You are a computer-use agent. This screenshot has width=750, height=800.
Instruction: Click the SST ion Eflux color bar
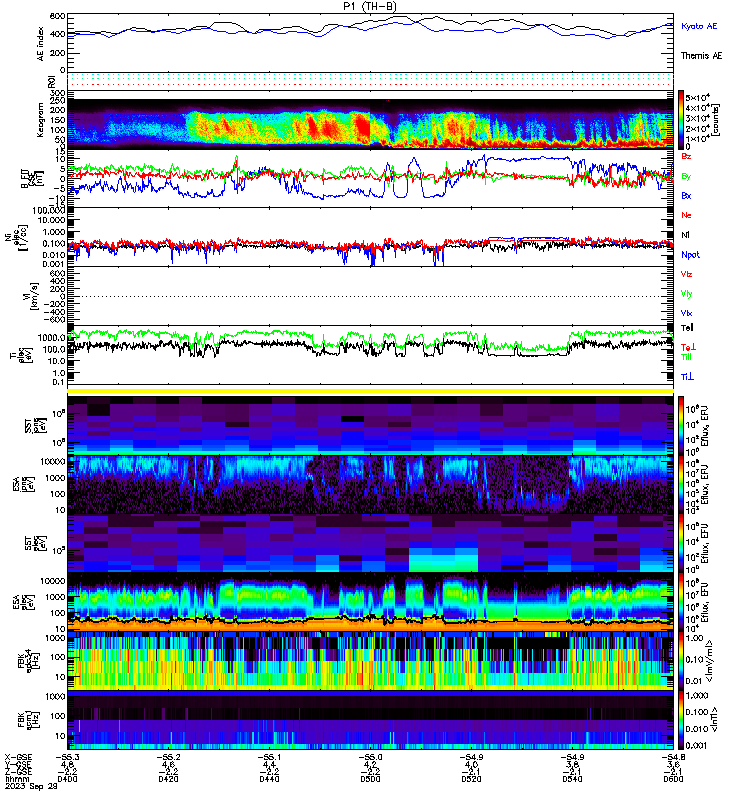tap(681, 425)
